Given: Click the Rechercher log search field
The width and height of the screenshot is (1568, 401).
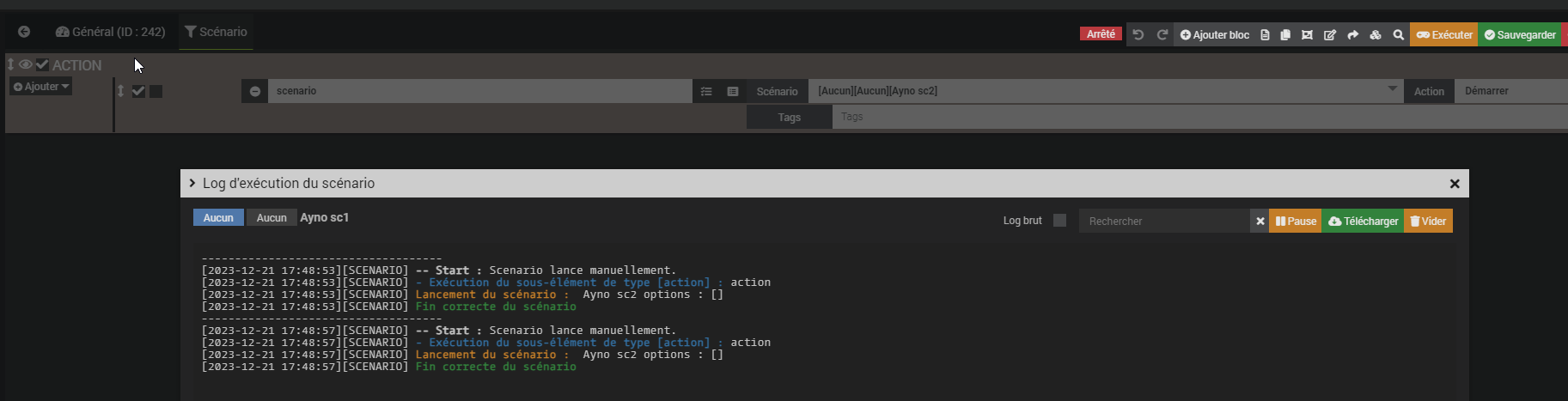Looking at the screenshot, I should pyautogui.click(x=1164, y=221).
